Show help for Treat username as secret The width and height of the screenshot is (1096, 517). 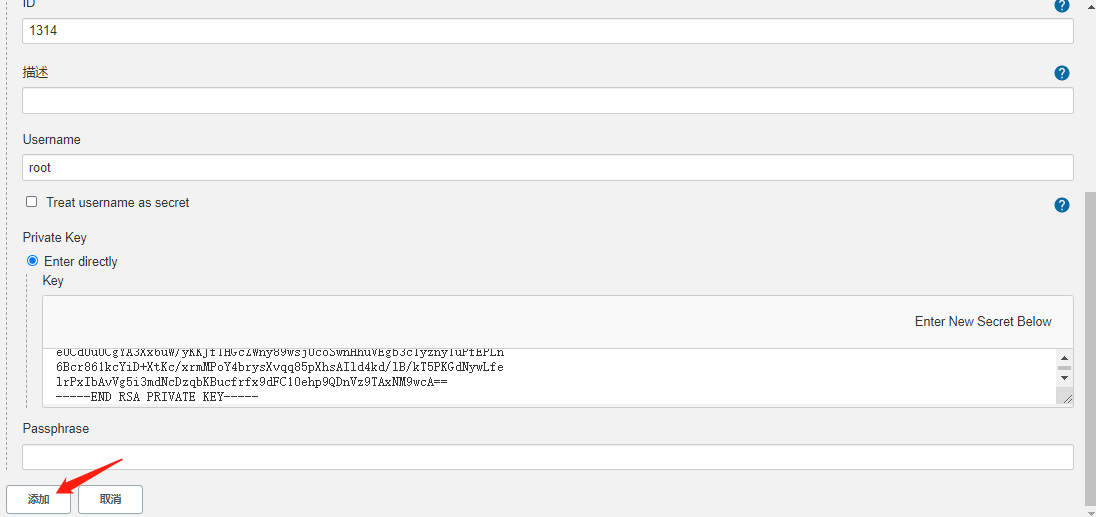tap(1062, 205)
